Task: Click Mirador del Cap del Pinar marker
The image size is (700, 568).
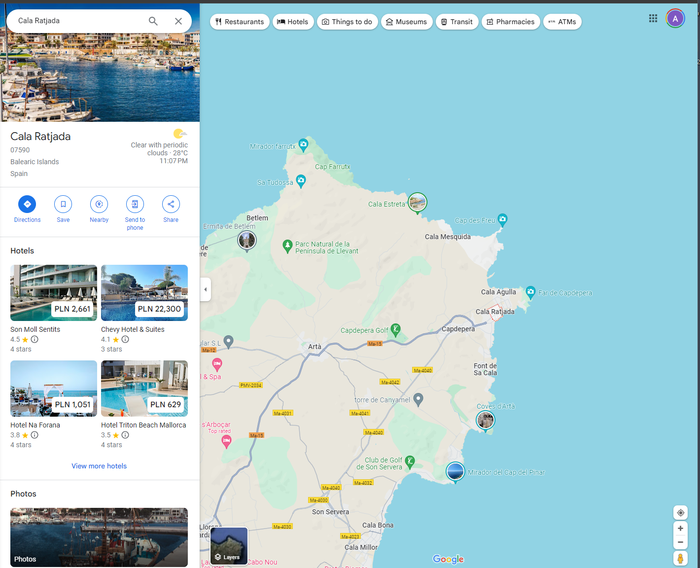Action: [455, 472]
